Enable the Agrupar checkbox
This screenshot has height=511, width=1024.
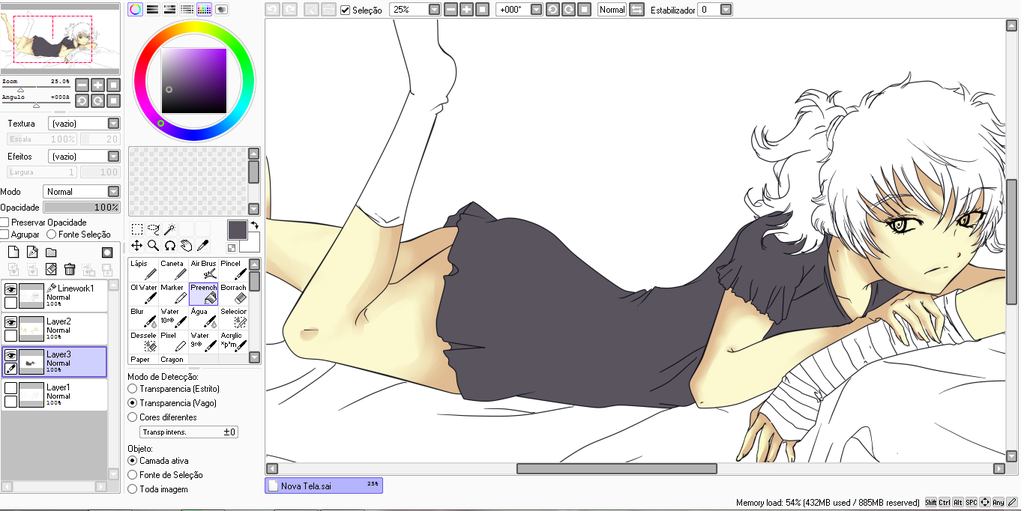[5, 234]
